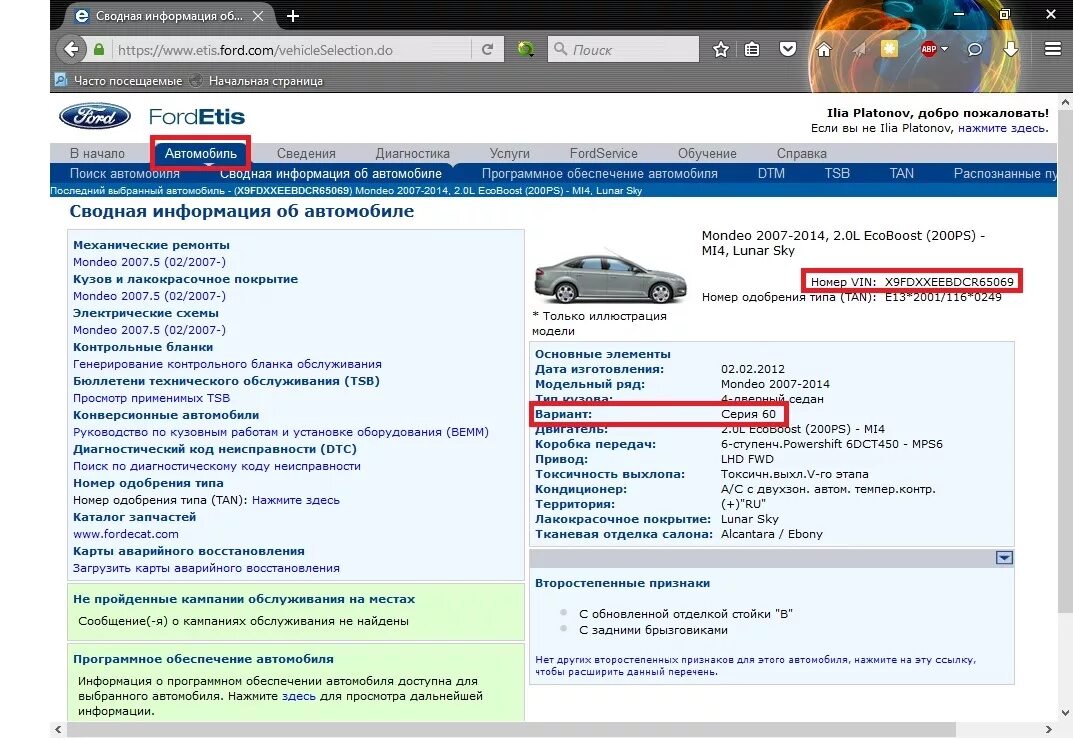Close the Сводная информация browser tab

(258, 16)
